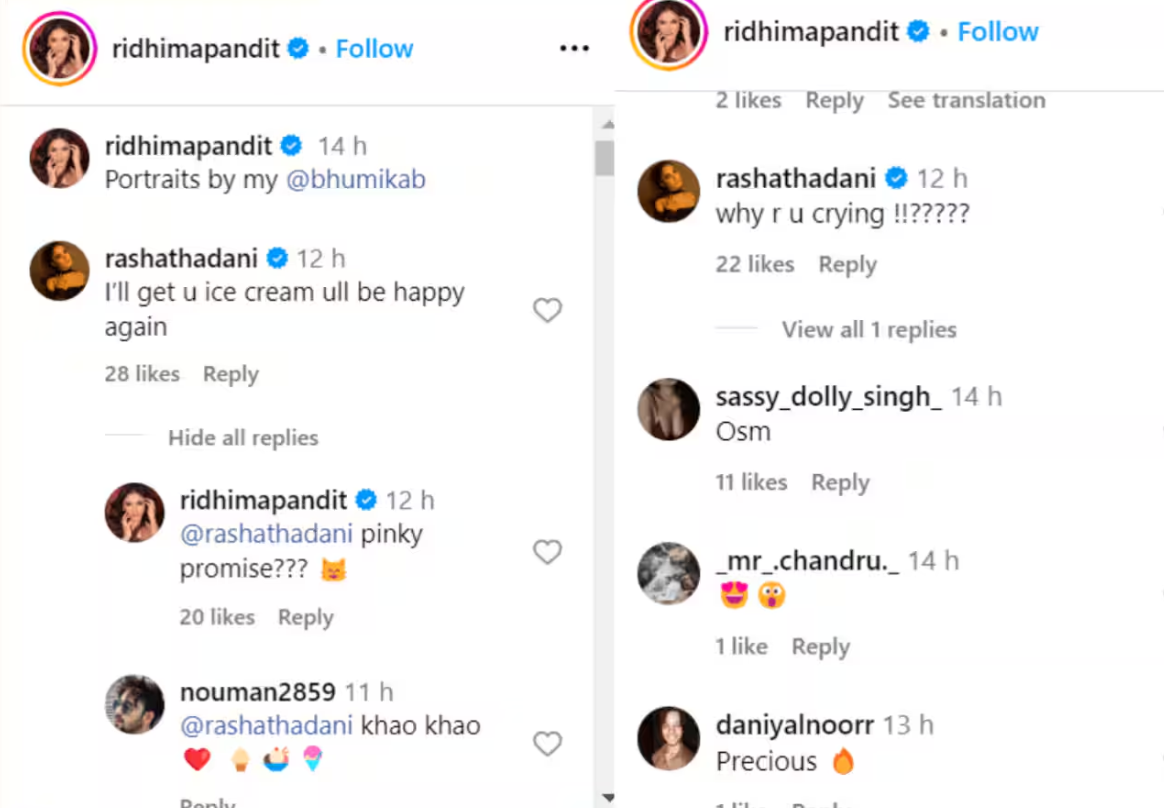Open nouman2859 profile picture

(x=134, y=704)
